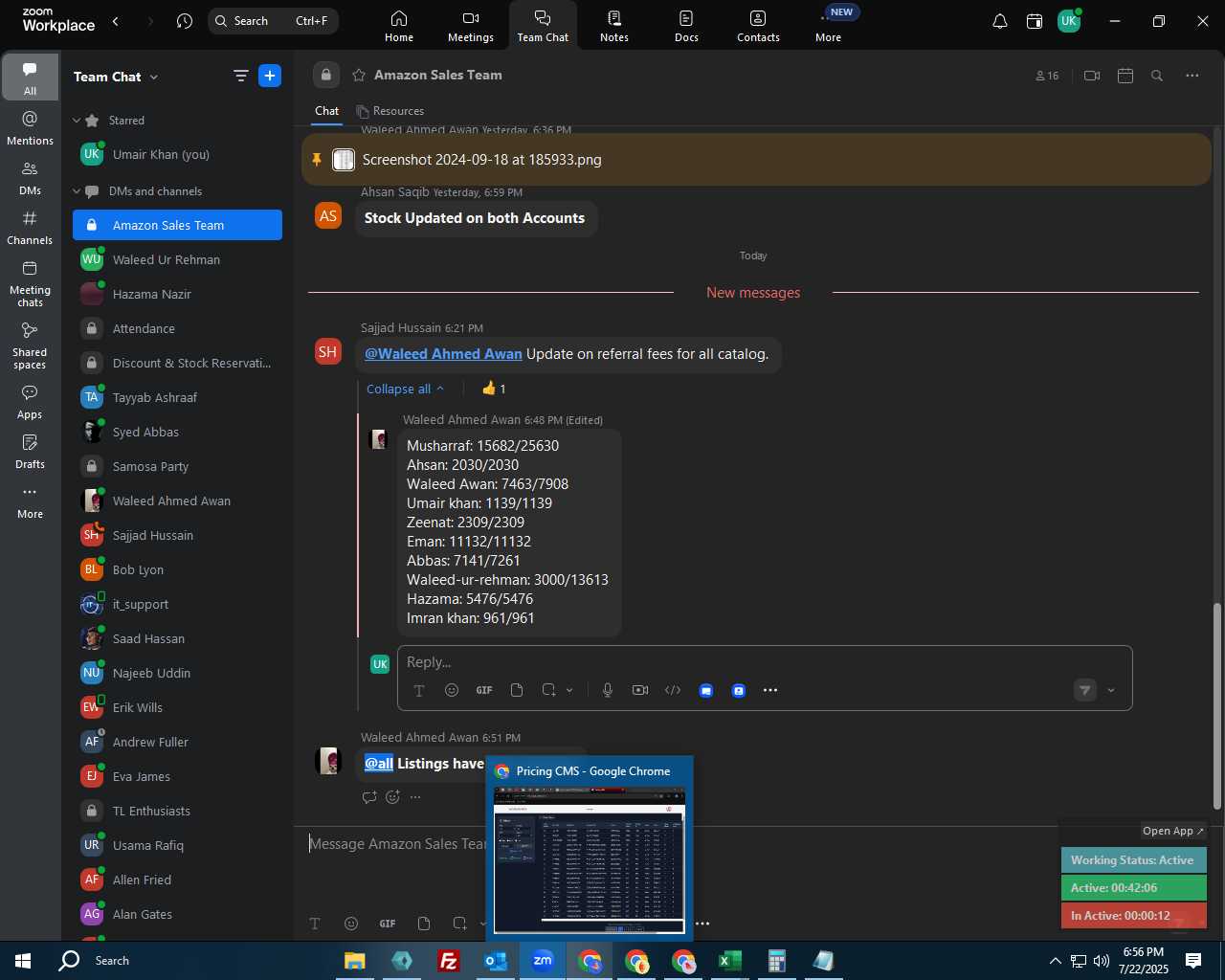Click the lock icon of Amazon Sales Team header
The height and width of the screenshot is (980, 1225).
click(325, 75)
